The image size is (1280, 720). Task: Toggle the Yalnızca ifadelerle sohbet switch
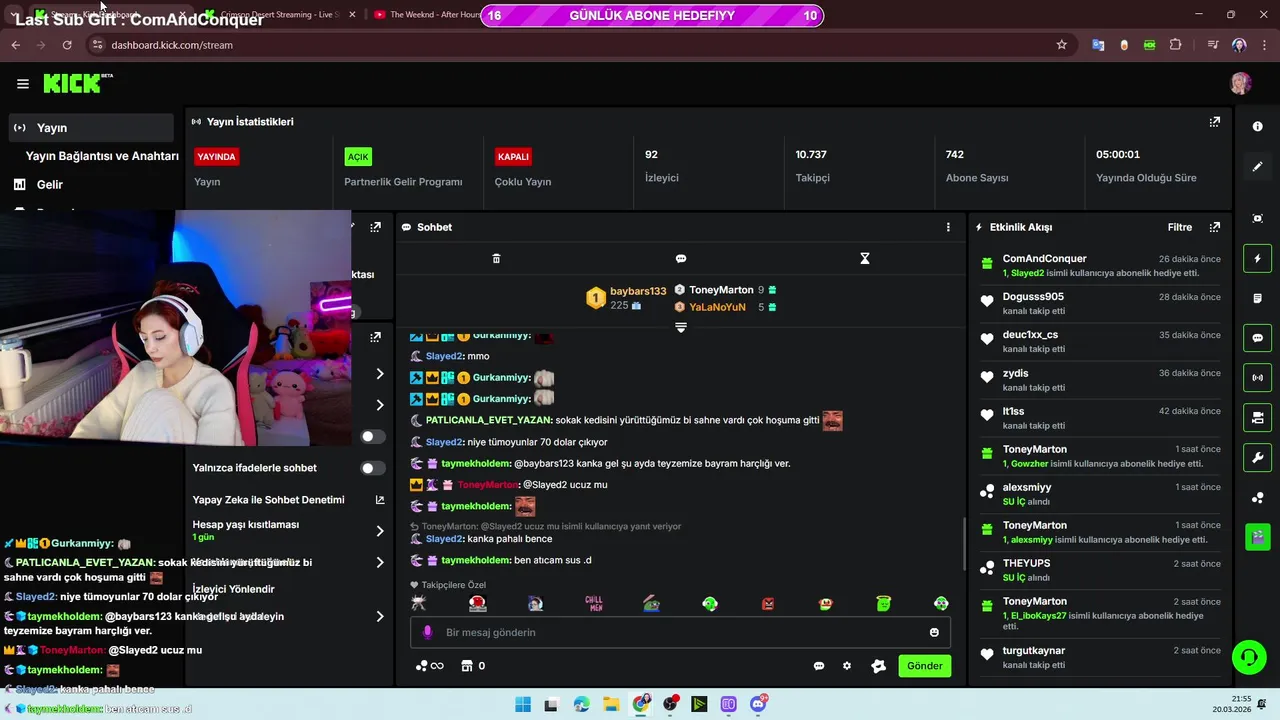point(372,468)
